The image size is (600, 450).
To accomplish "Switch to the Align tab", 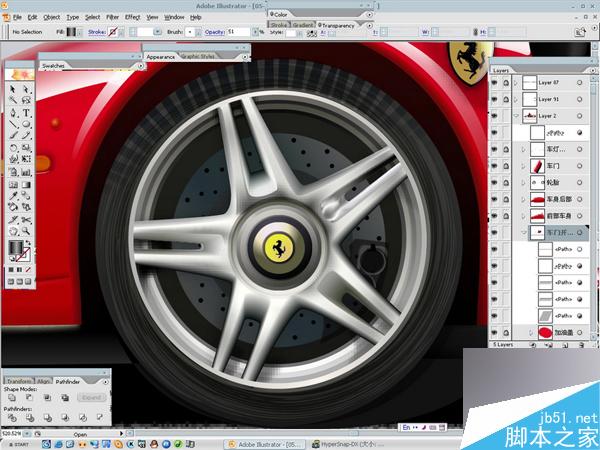I will click(43, 381).
